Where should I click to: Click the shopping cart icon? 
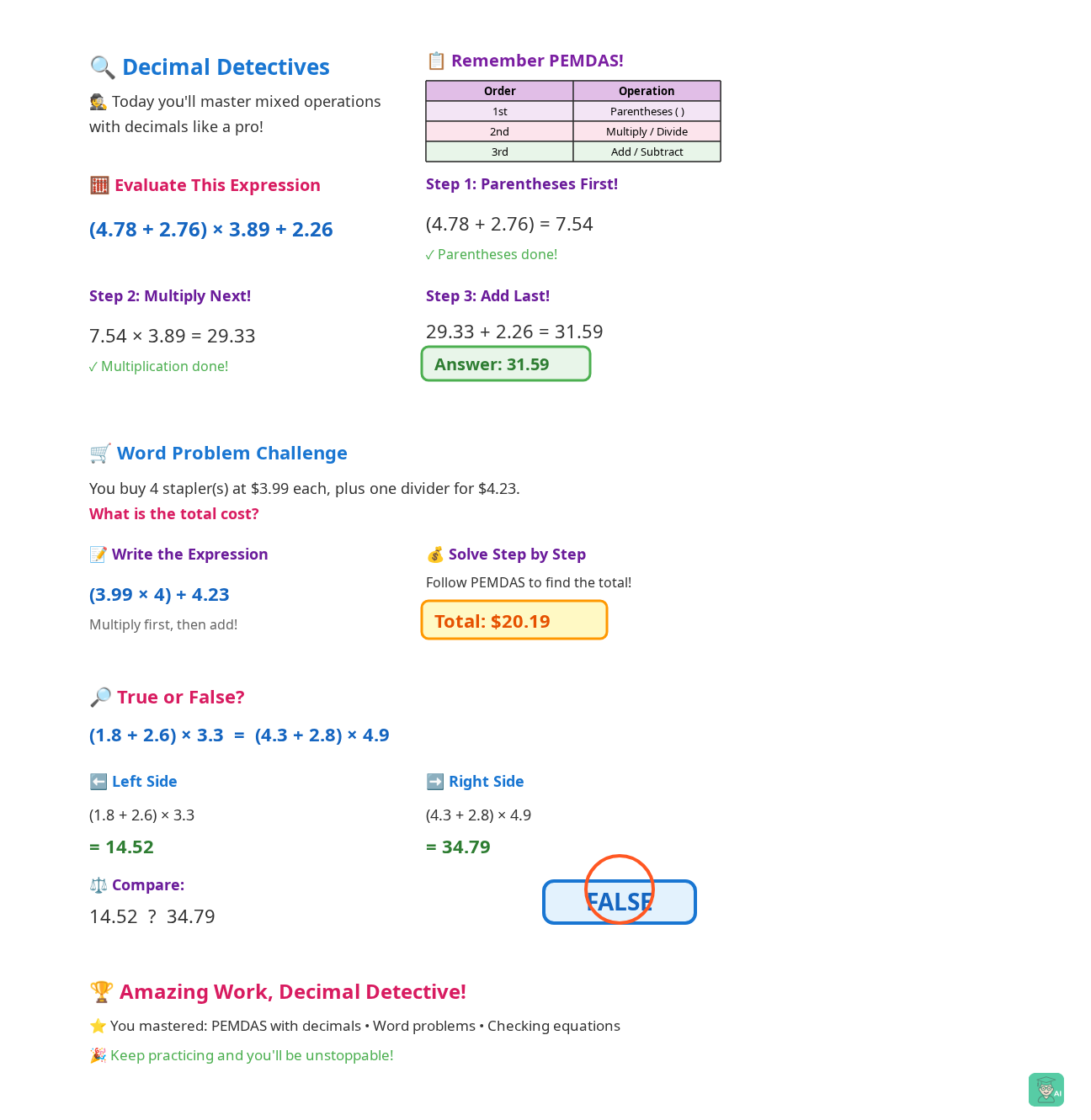pyautogui.click(x=100, y=453)
